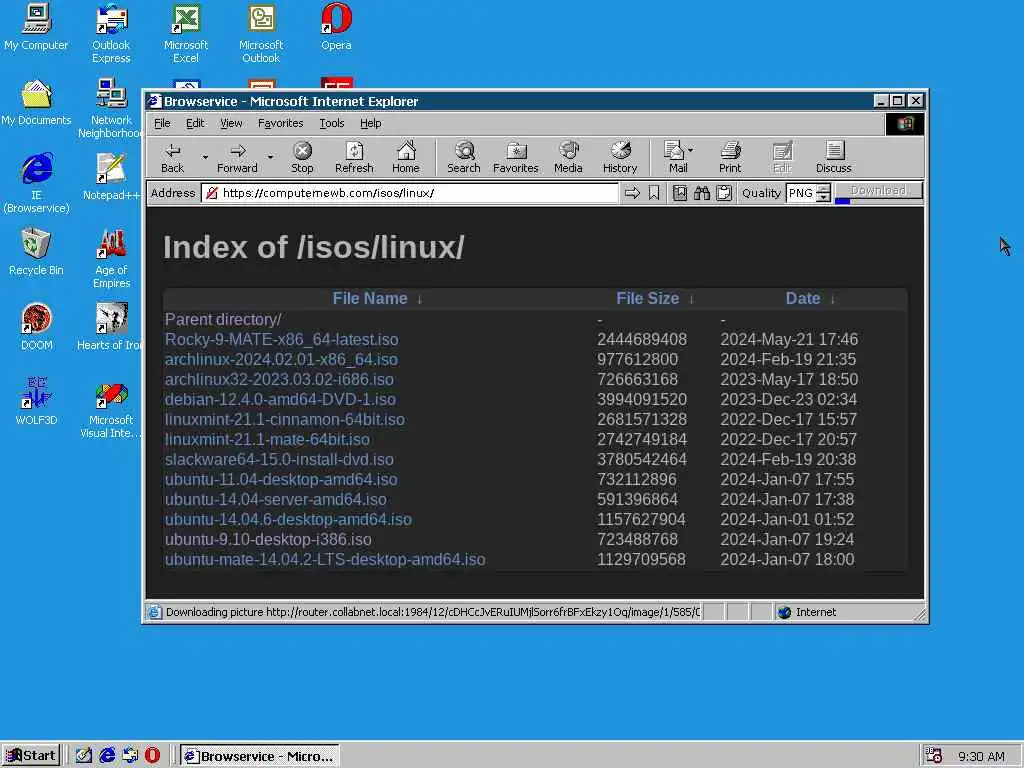Open the Mail button dropdown arrow
This screenshot has height=768, width=1024.
click(690, 150)
